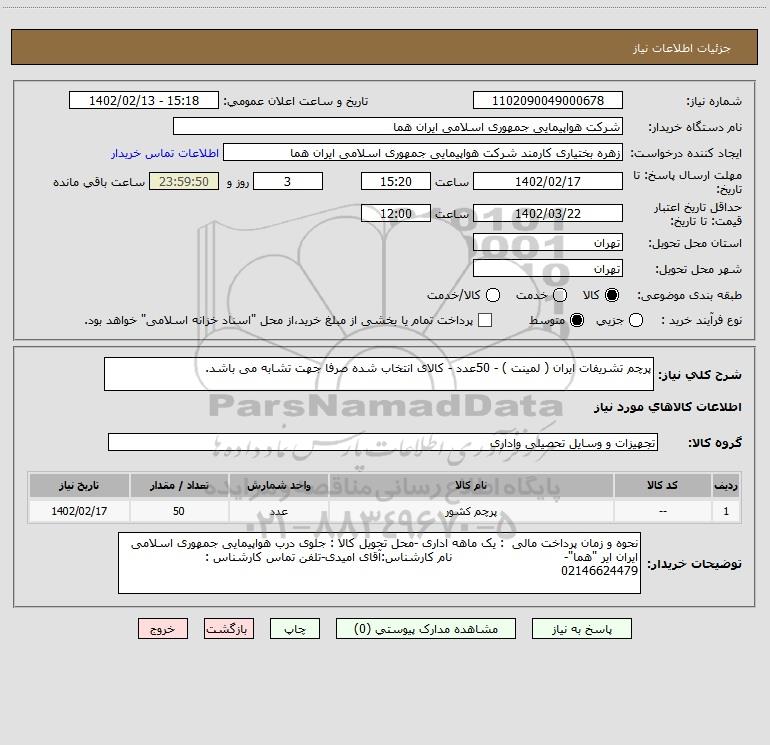
Task: Select the 'خدمت' radio option
Action: 559,295
